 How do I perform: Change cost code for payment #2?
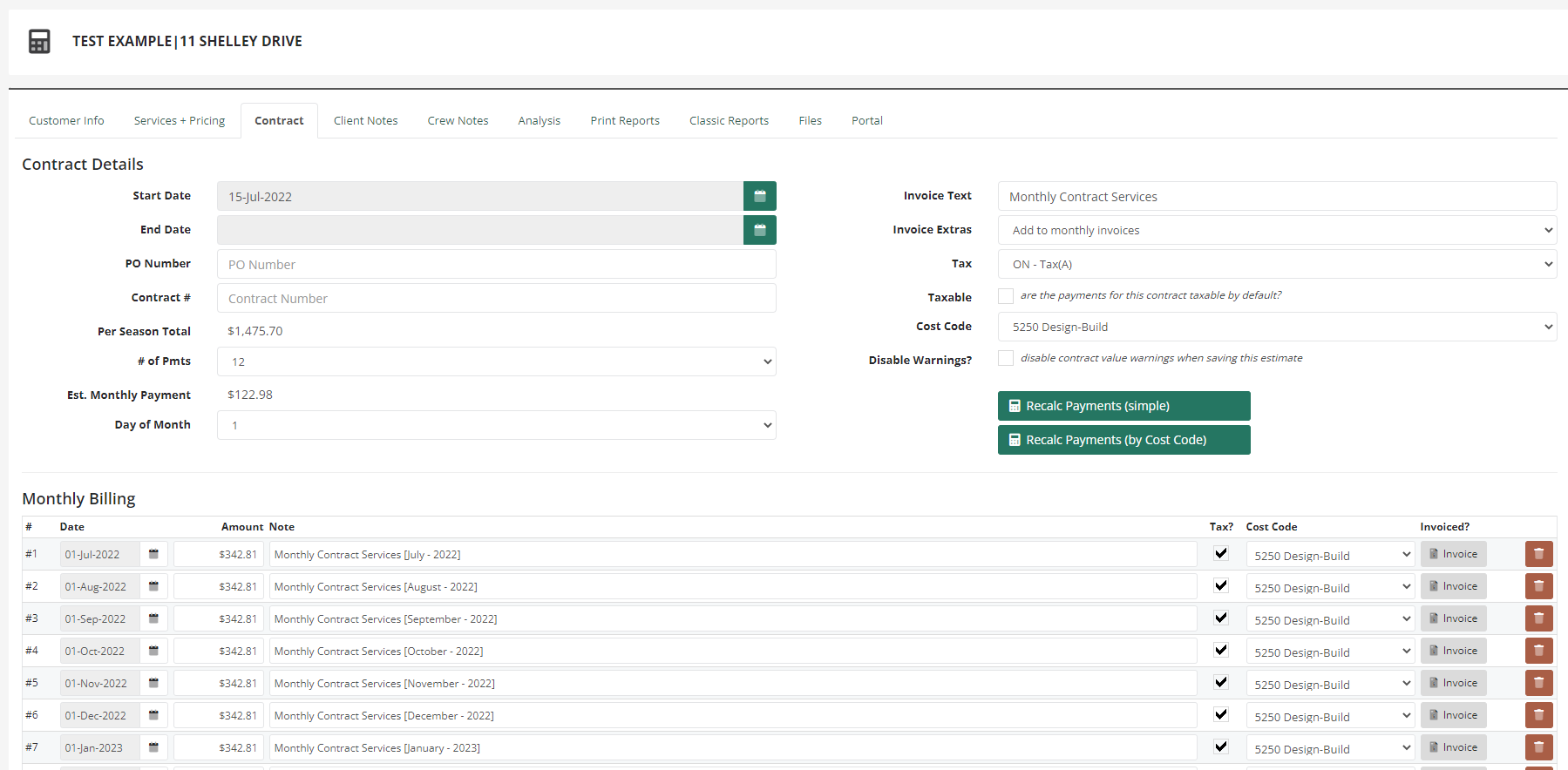click(1330, 587)
